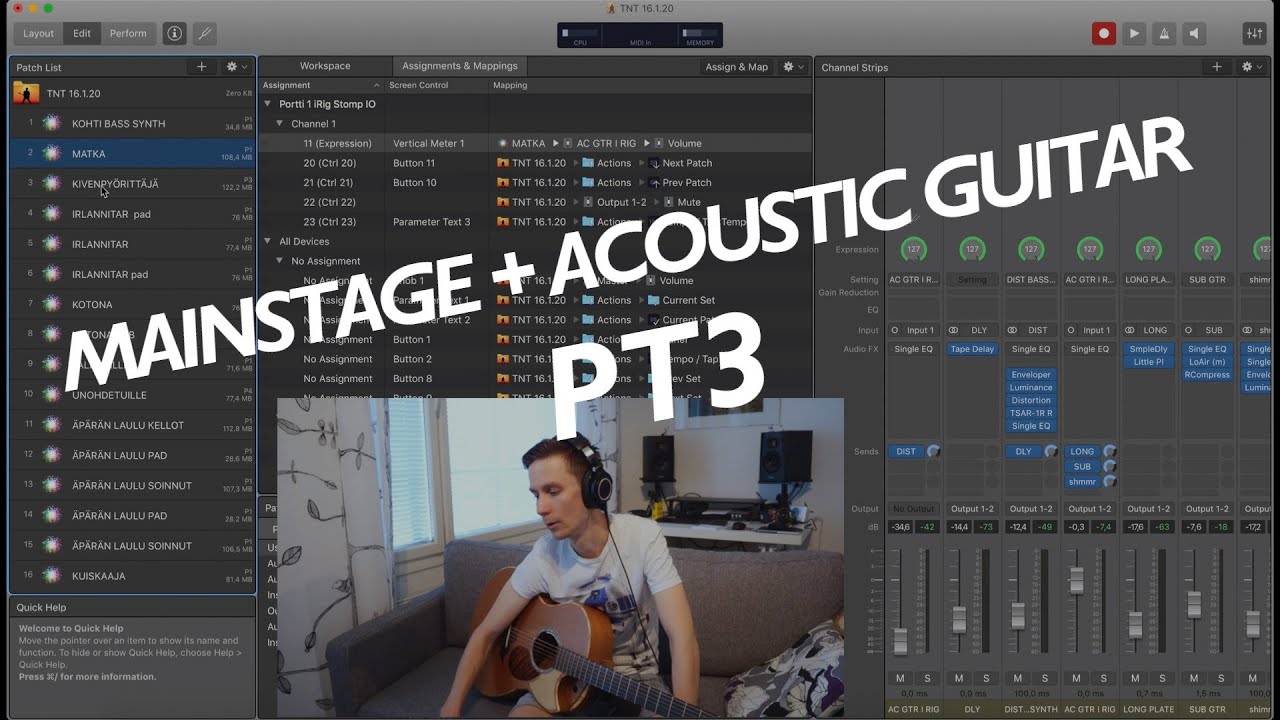Solo the LONG PLATE channel strip
Image resolution: width=1280 pixels, height=720 pixels.
point(1162,678)
